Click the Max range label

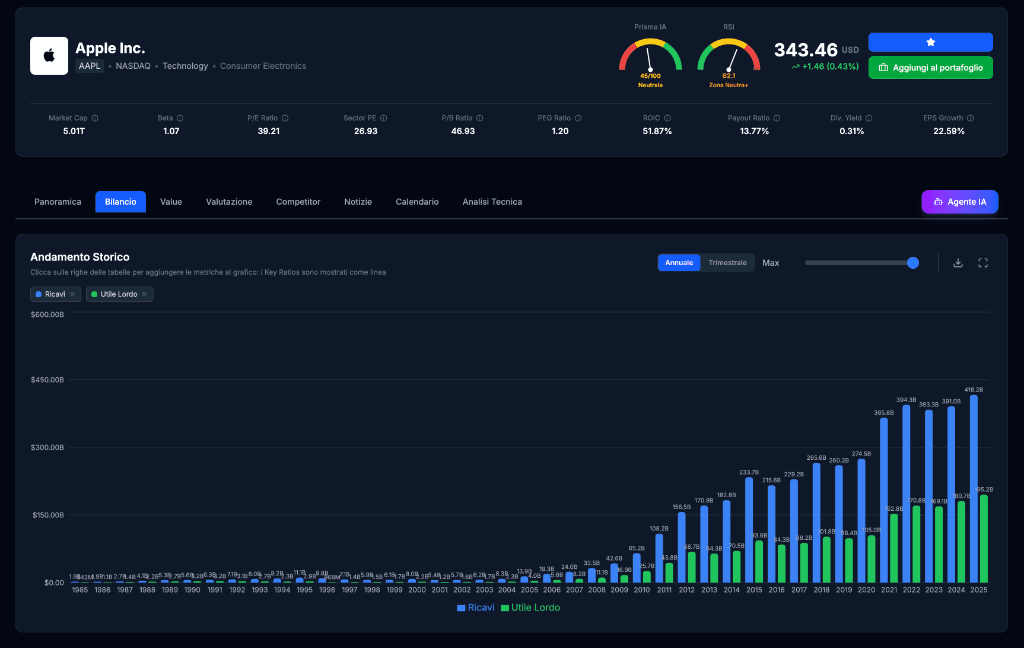point(771,263)
